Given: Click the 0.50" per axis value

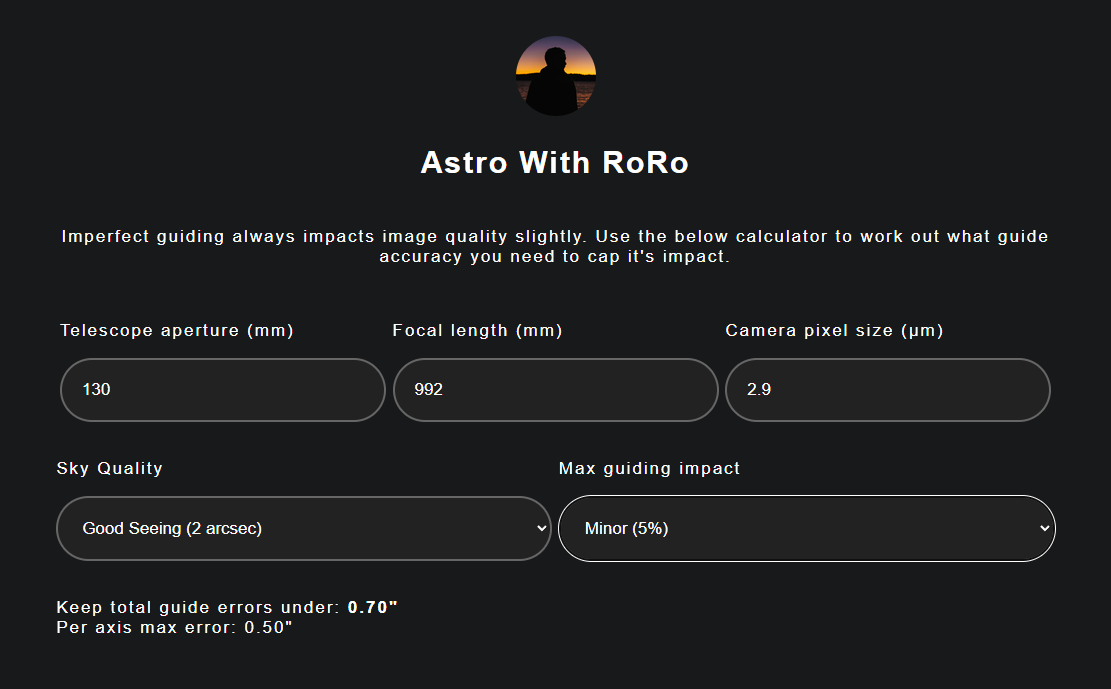Looking at the screenshot, I should [268, 627].
